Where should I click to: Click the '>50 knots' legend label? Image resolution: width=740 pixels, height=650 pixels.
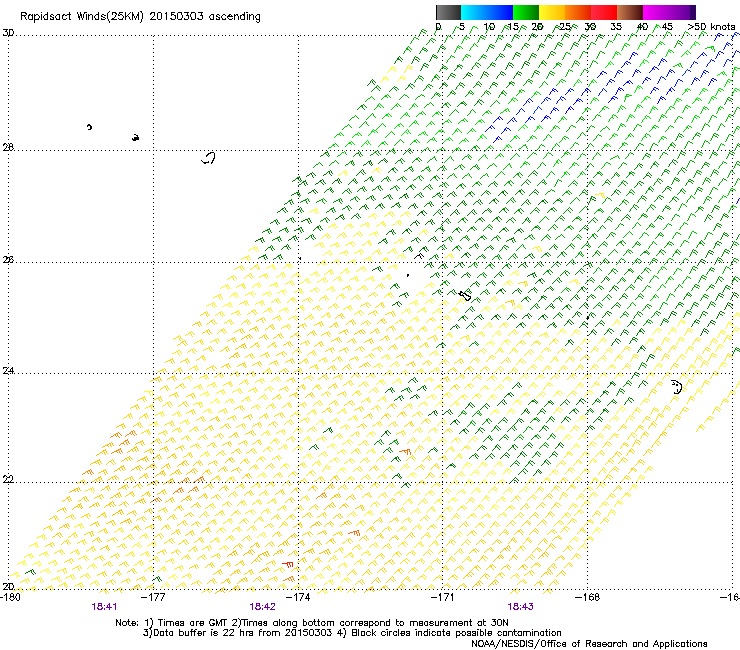tap(711, 27)
